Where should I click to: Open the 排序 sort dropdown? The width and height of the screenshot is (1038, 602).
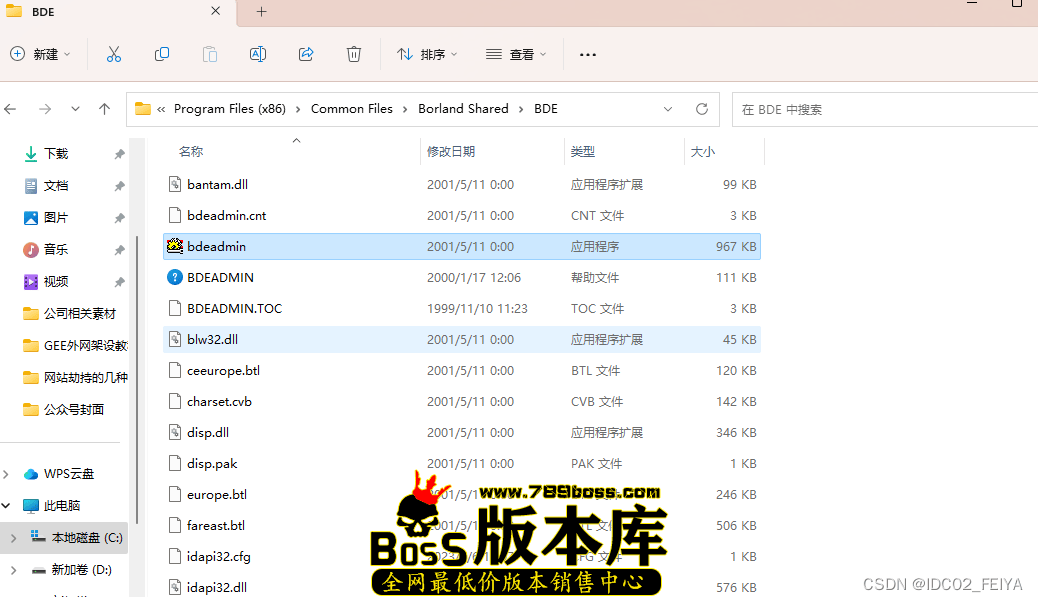pos(427,54)
